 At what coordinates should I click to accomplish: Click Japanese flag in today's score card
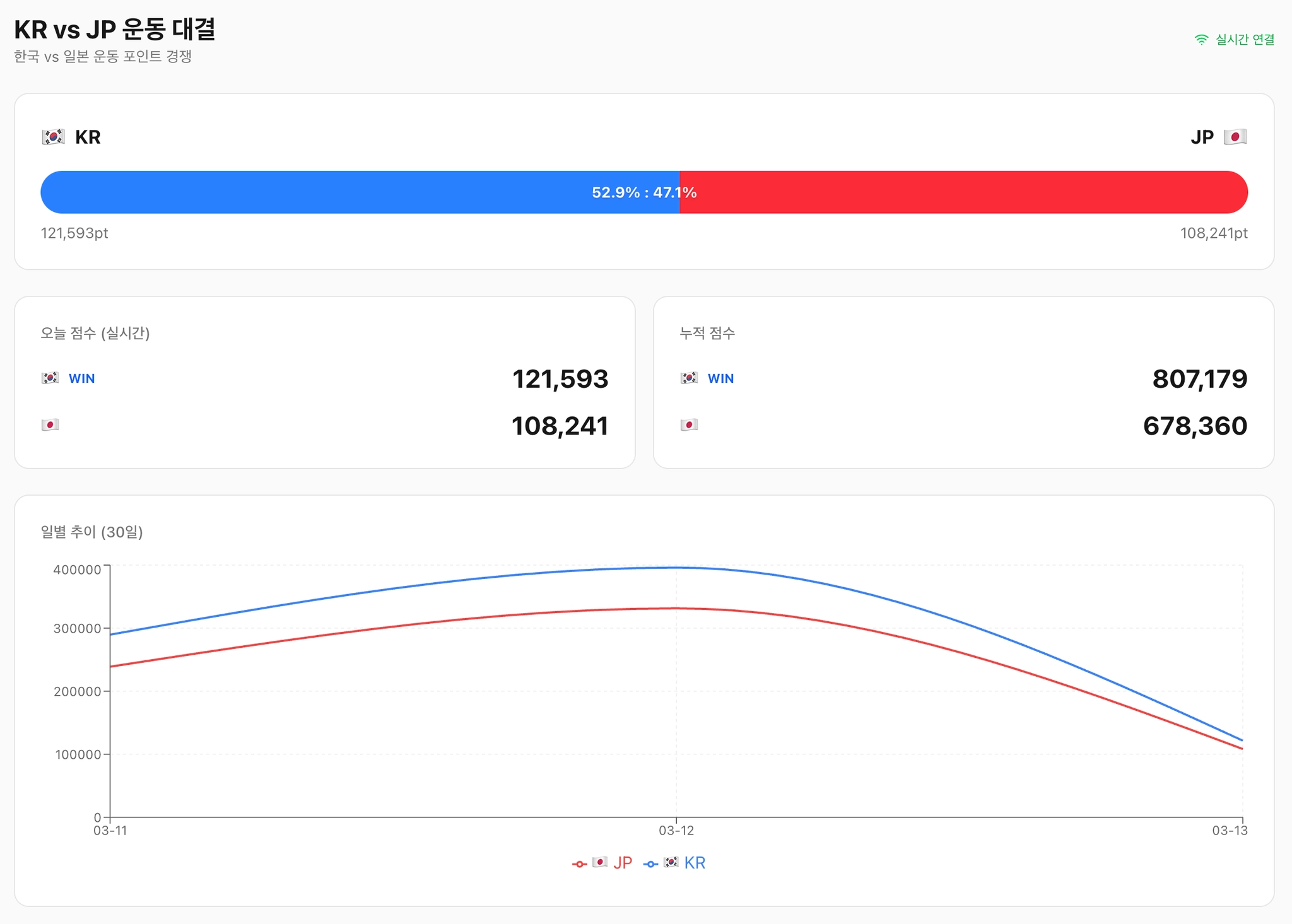(50, 424)
